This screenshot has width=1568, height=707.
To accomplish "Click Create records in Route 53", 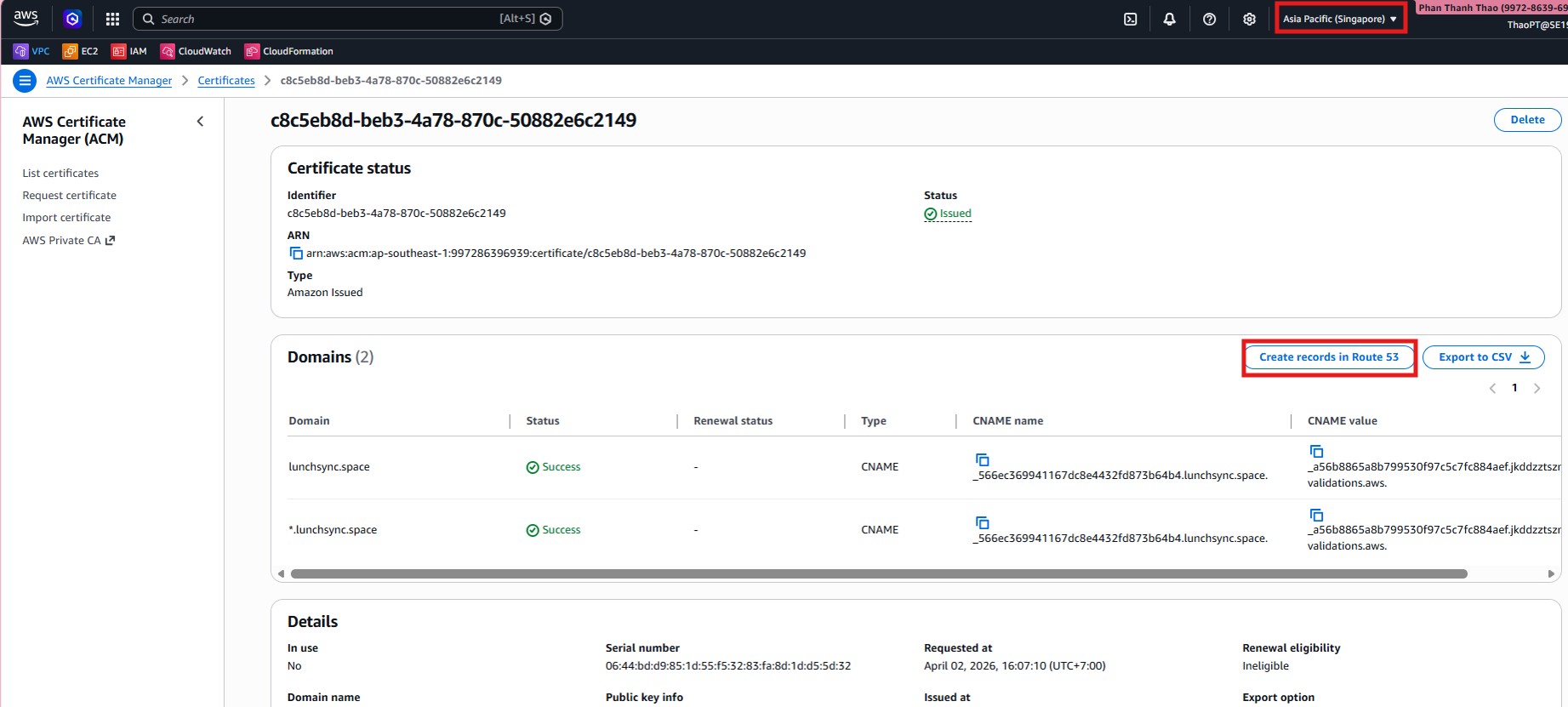I will [x=1328, y=357].
